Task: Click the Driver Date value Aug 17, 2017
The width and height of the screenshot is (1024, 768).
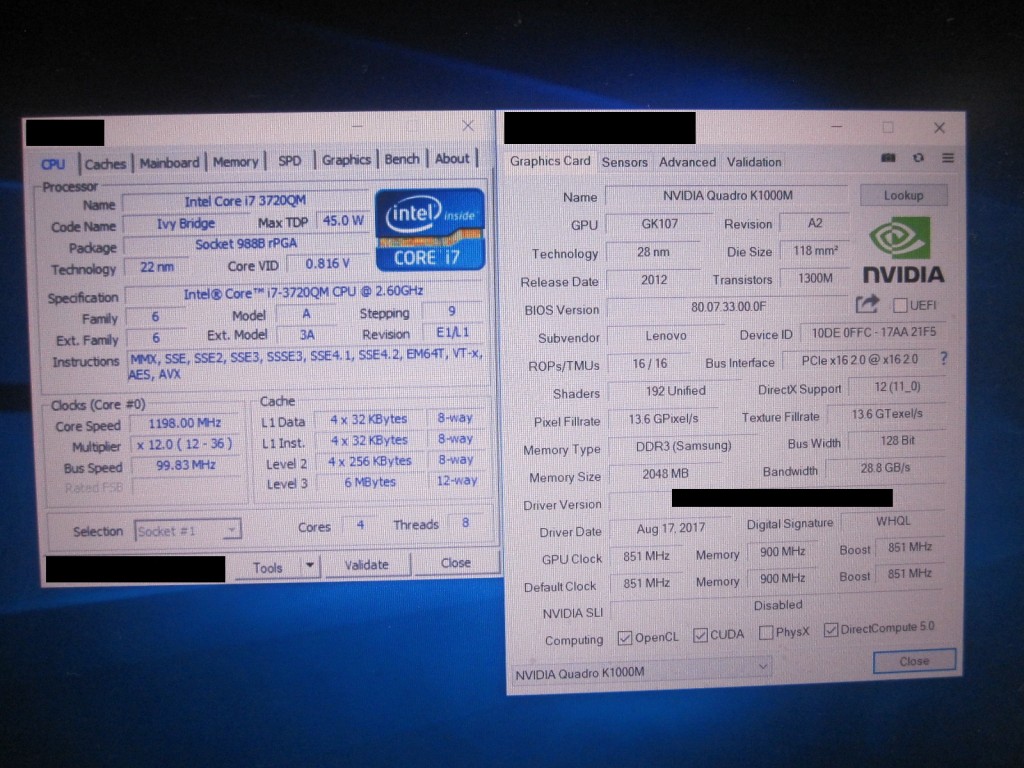Action: point(670,528)
